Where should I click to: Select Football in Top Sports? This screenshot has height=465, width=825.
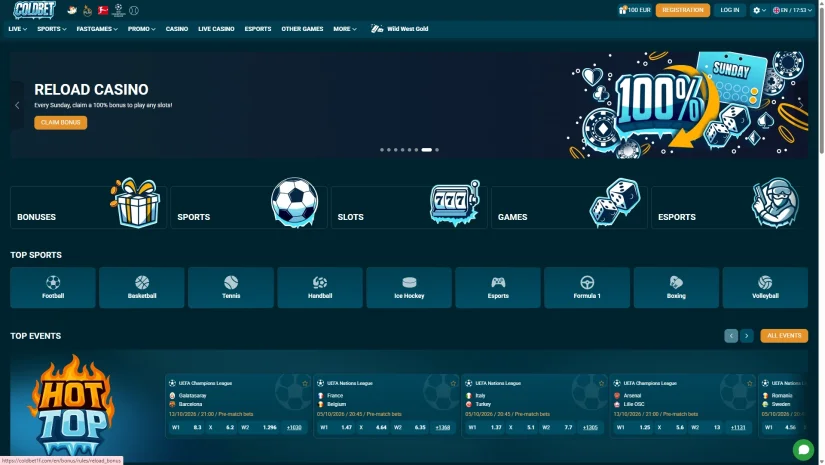tap(53, 287)
